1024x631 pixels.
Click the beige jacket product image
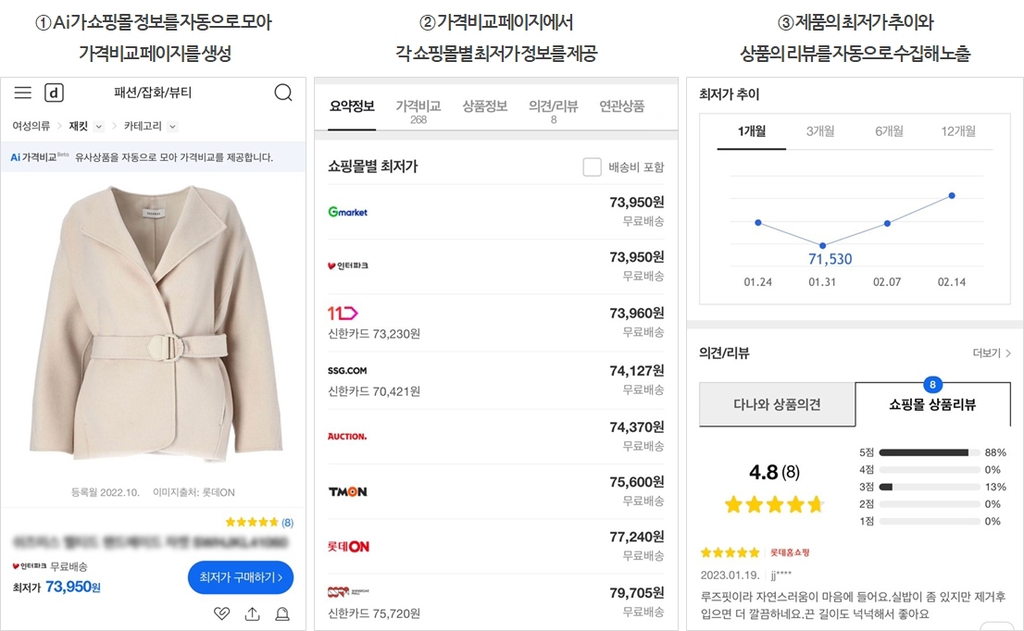click(155, 323)
